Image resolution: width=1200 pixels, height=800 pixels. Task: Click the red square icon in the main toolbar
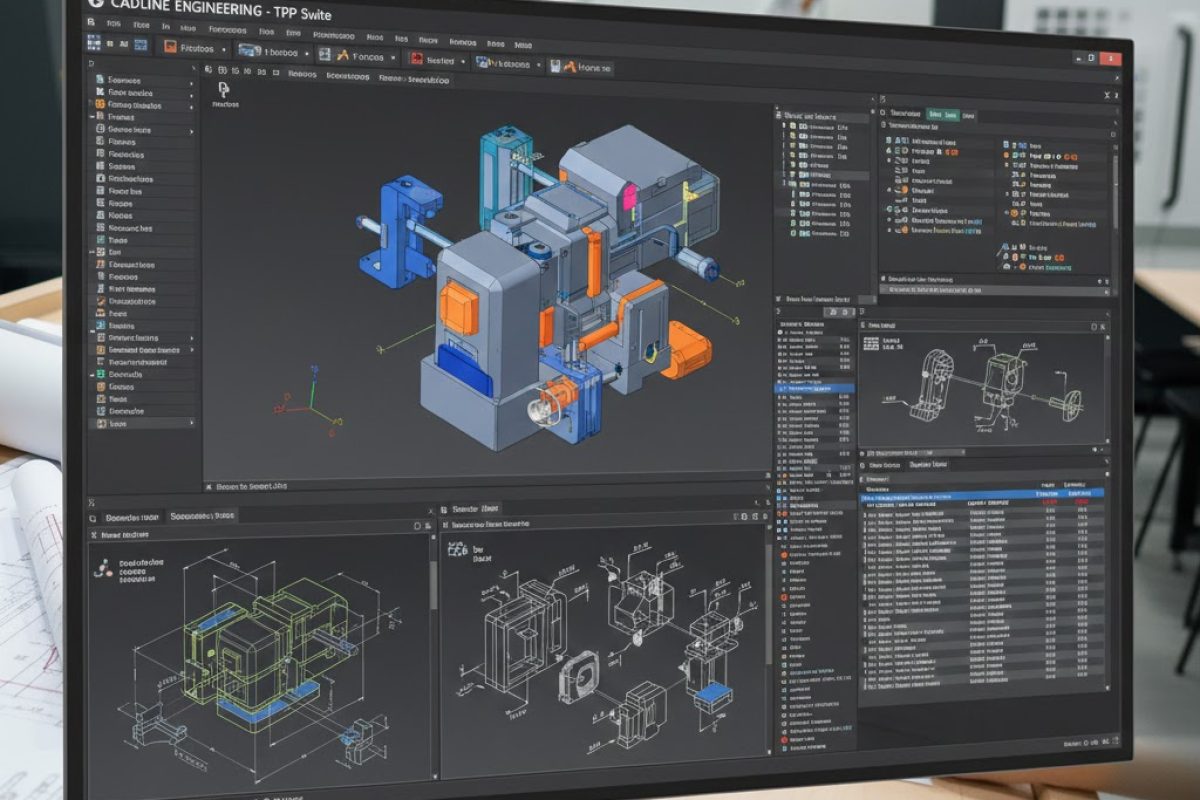click(417, 59)
